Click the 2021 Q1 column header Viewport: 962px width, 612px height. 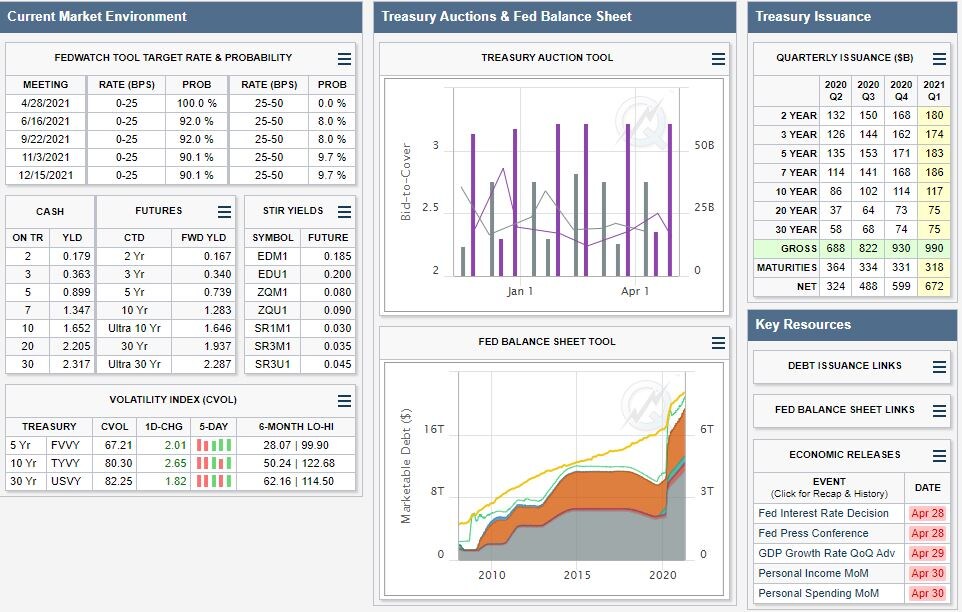[x=934, y=91]
